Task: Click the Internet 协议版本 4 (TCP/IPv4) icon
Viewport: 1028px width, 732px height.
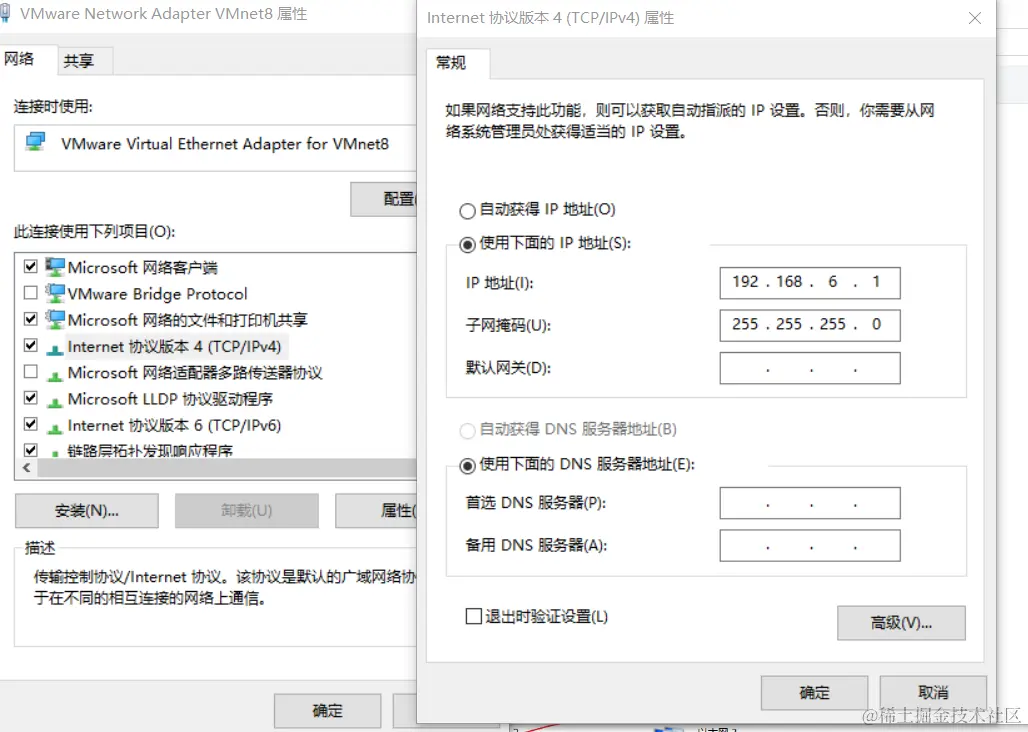Action: [x=55, y=349]
